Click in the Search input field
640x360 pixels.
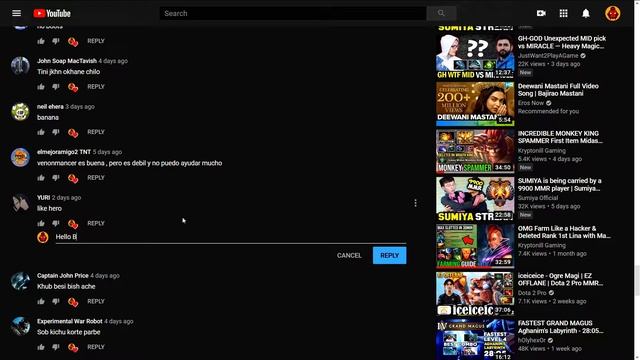(x=293, y=13)
